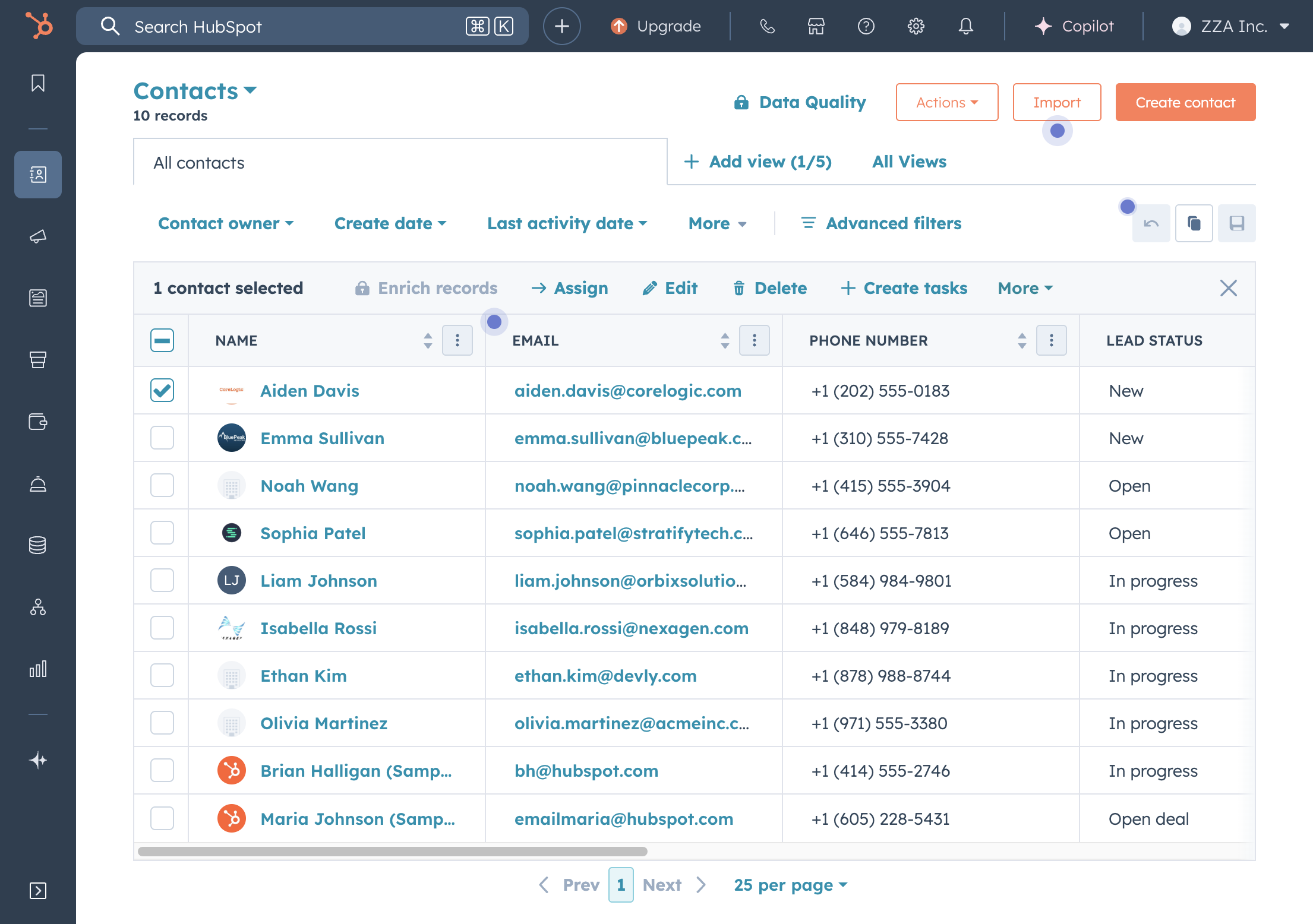Viewport: 1313px width, 924px height.
Task: Uncheck the Aiden Davis row checkbox
Action: (x=162, y=390)
